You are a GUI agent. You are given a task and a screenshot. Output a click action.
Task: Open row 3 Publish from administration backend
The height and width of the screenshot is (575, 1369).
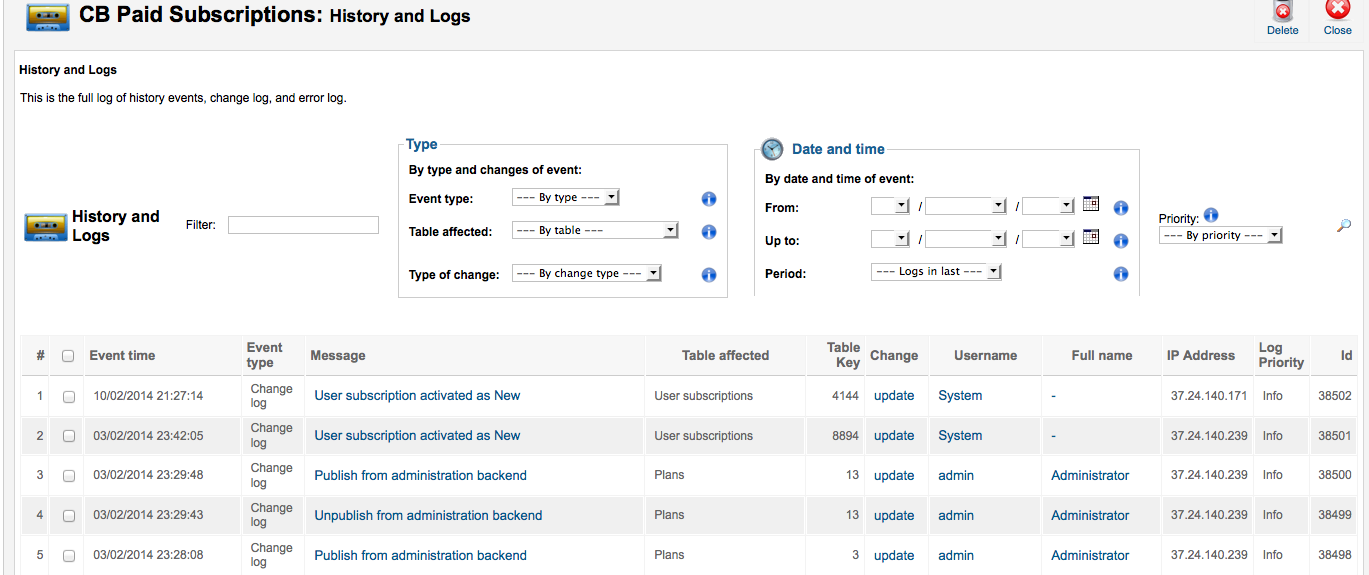[x=420, y=476]
